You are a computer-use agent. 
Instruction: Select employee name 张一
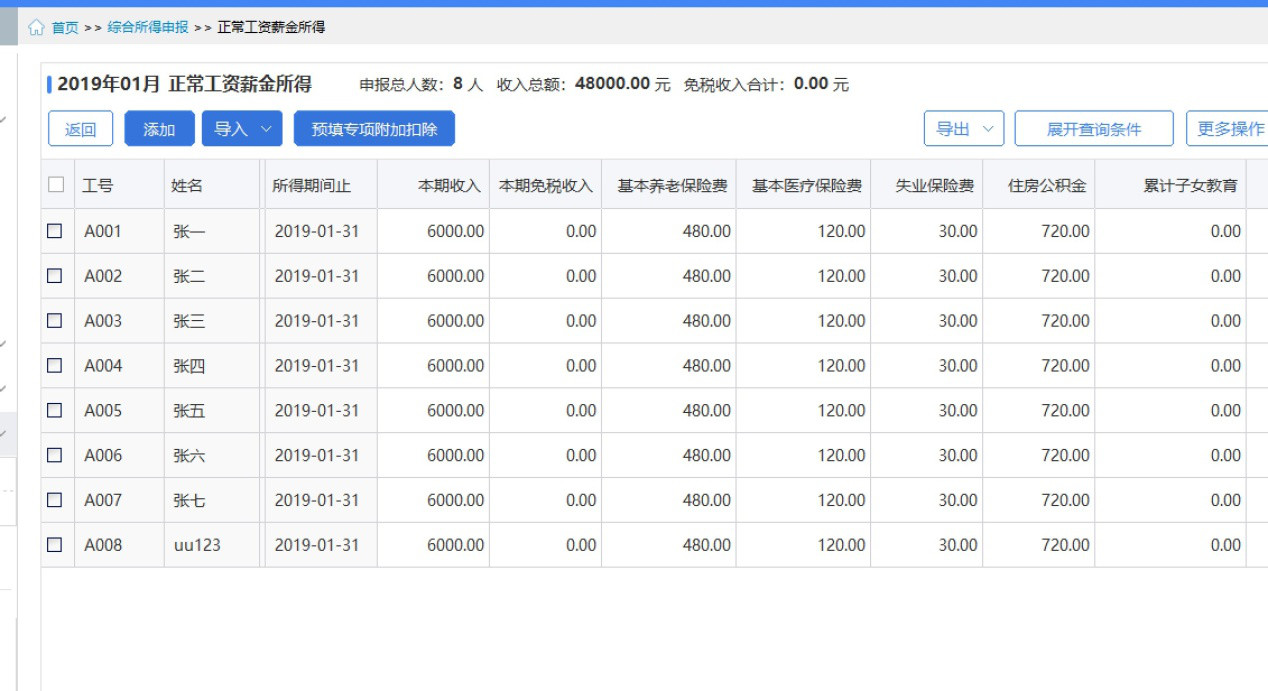189,231
